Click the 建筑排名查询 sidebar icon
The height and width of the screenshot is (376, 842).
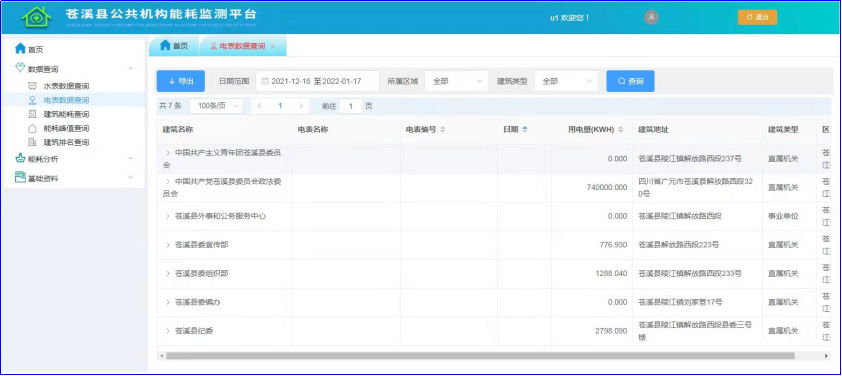32,142
